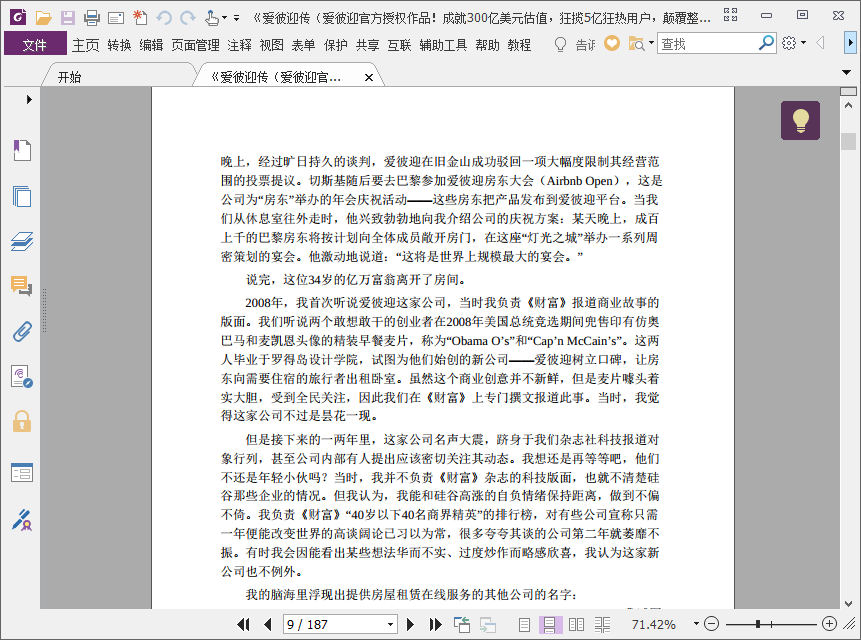861x640 pixels.
Task: Click the save disk icon
Action: [x=68, y=18]
